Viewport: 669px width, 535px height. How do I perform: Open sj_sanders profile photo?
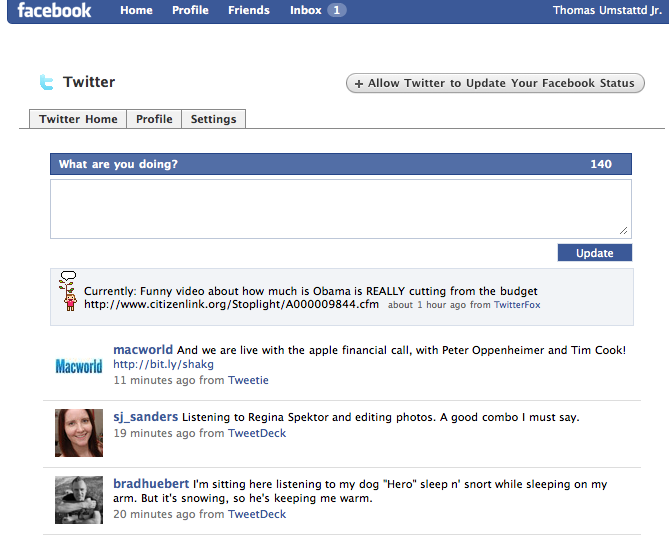pyautogui.click(x=79, y=433)
